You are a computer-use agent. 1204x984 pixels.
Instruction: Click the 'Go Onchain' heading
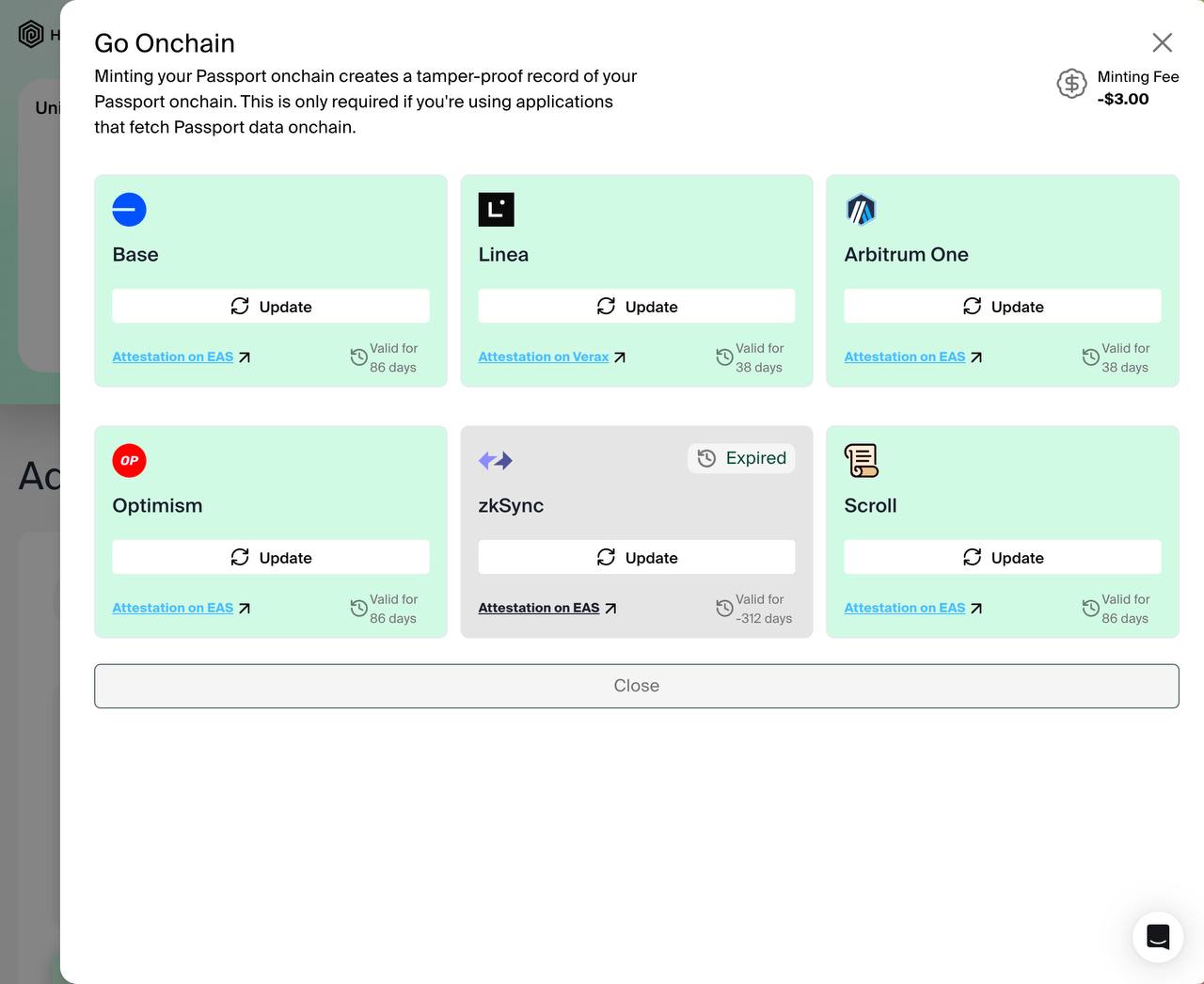(x=165, y=43)
